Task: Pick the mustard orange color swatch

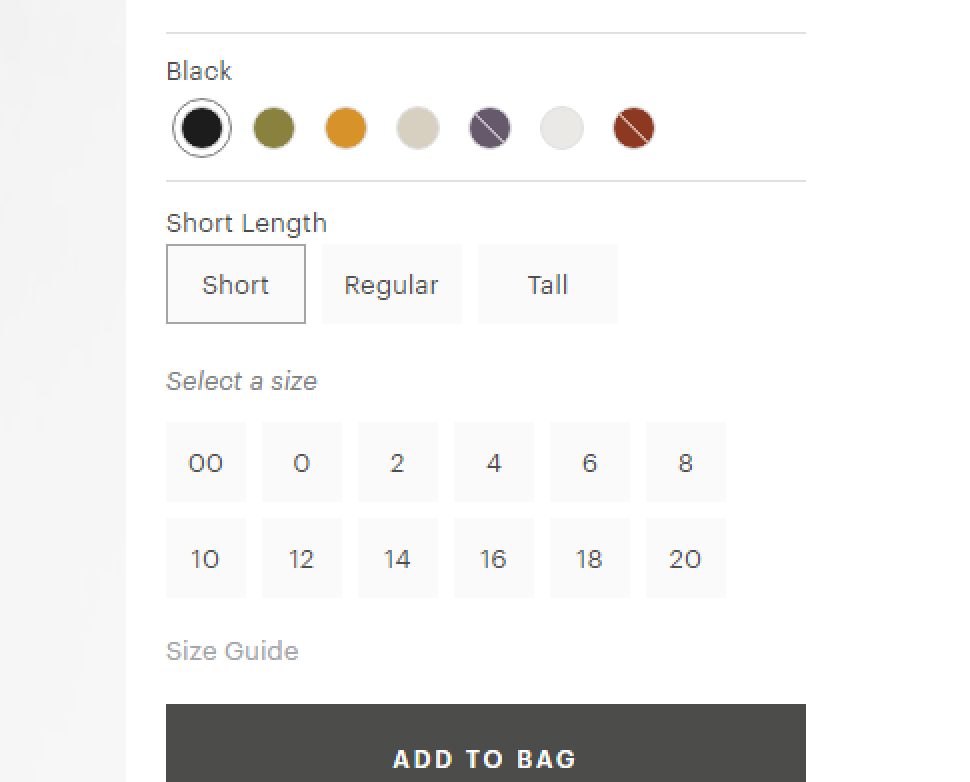Action: click(346, 128)
